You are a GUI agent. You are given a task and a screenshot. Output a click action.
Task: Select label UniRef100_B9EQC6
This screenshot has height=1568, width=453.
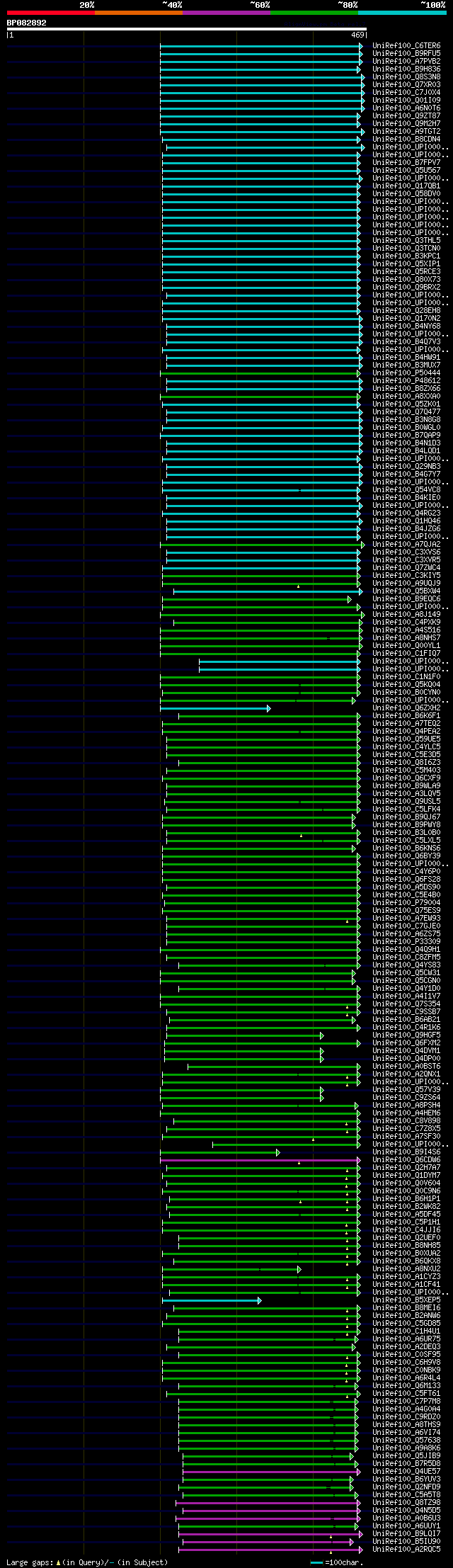pyautogui.click(x=406, y=599)
